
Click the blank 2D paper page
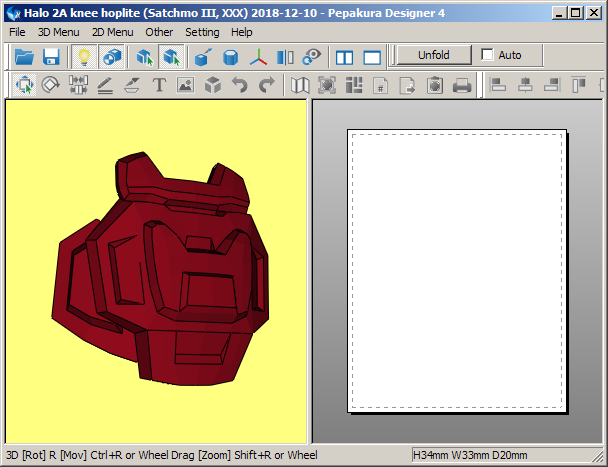[456, 270]
